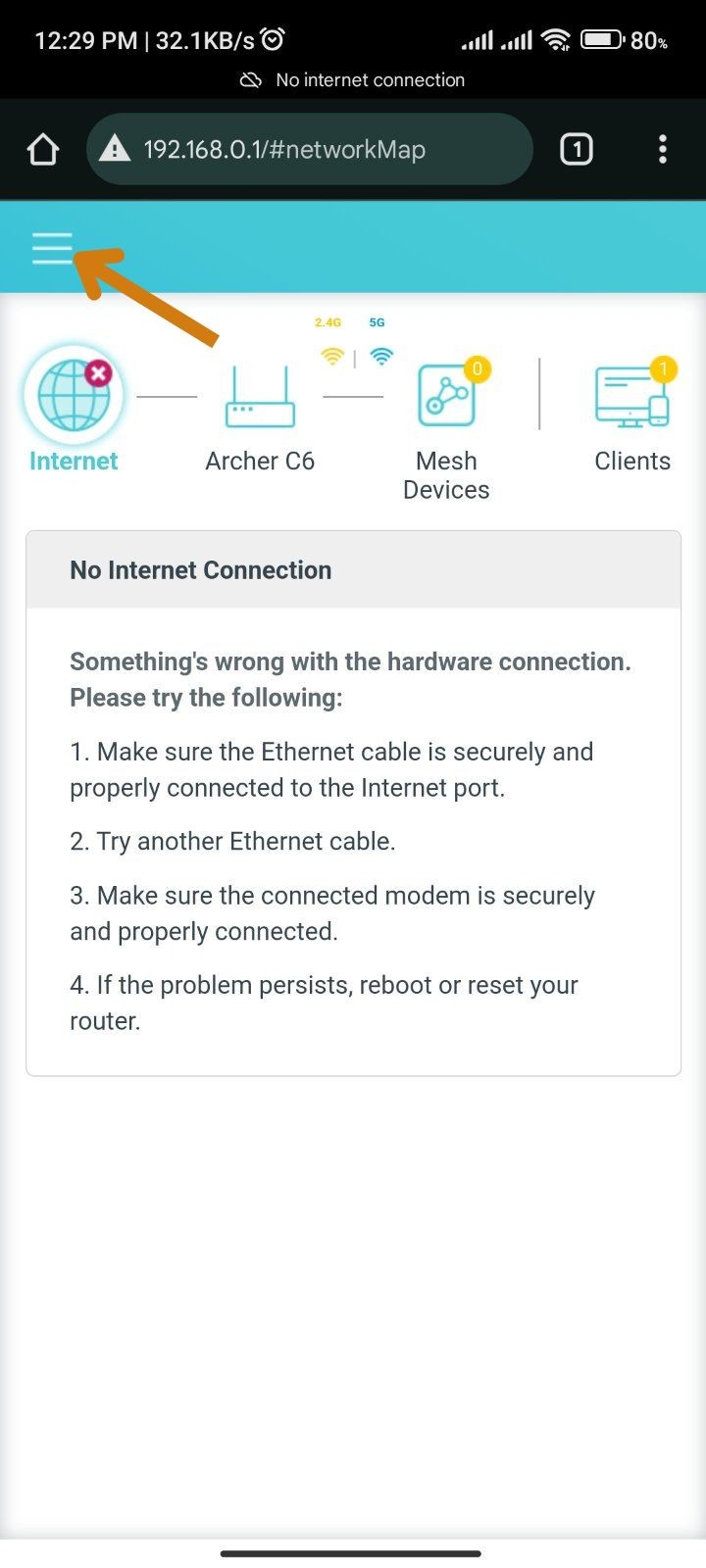The width and height of the screenshot is (706, 1568).
Task: Tap the not-secure warning triangle icon
Action: (115, 150)
